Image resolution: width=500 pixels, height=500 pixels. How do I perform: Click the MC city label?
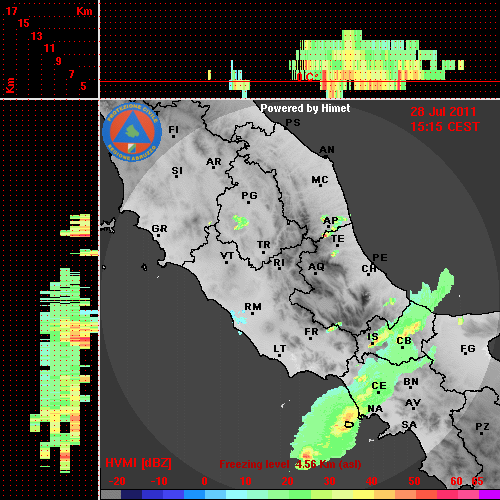pyautogui.click(x=320, y=180)
